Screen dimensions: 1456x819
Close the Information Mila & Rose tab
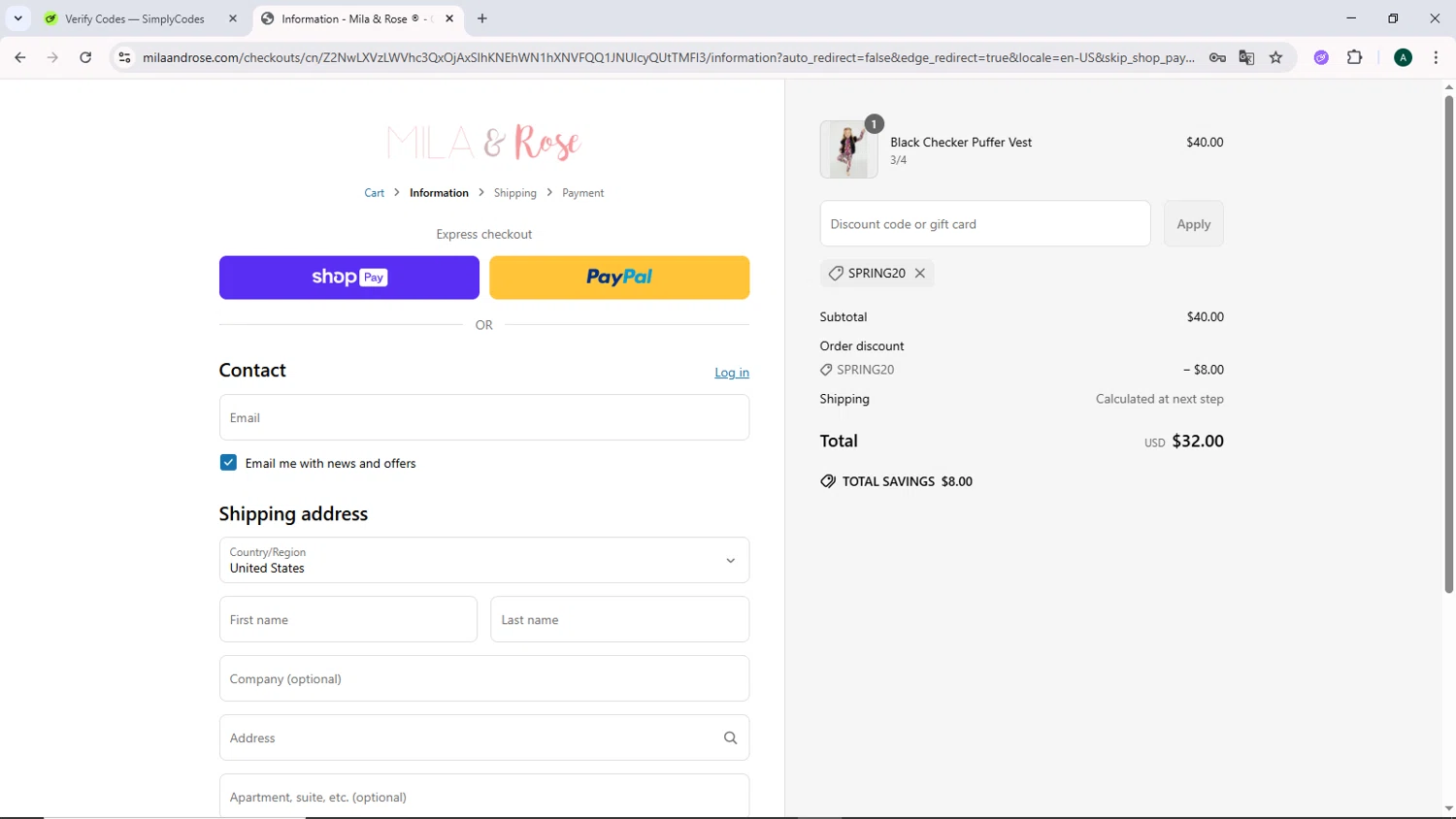click(449, 18)
